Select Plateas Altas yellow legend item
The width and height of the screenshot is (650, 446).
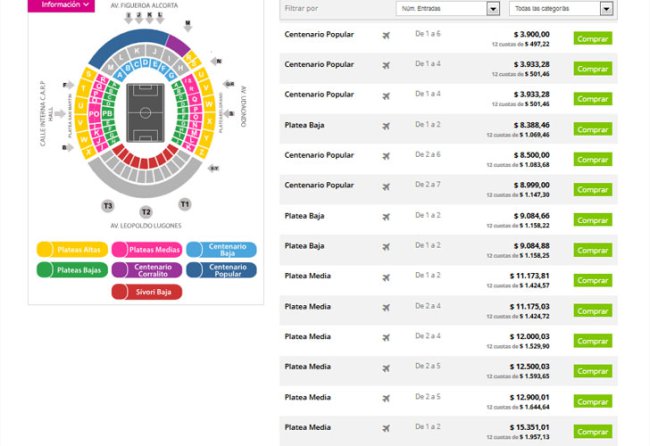click(71, 250)
